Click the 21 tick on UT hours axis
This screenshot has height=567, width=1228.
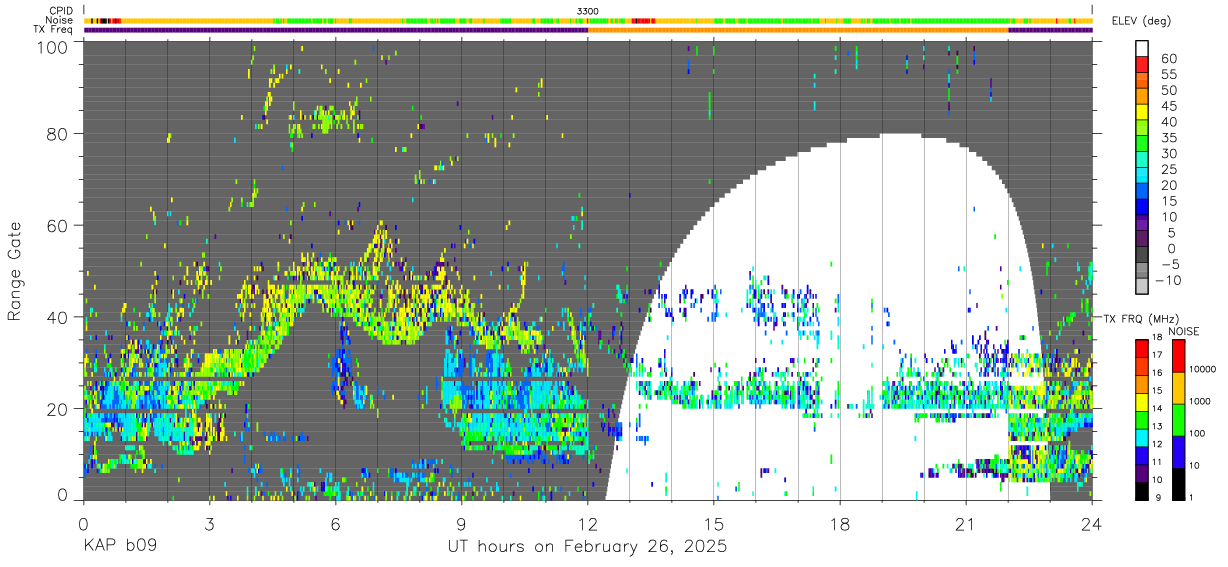click(x=965, y=524)
